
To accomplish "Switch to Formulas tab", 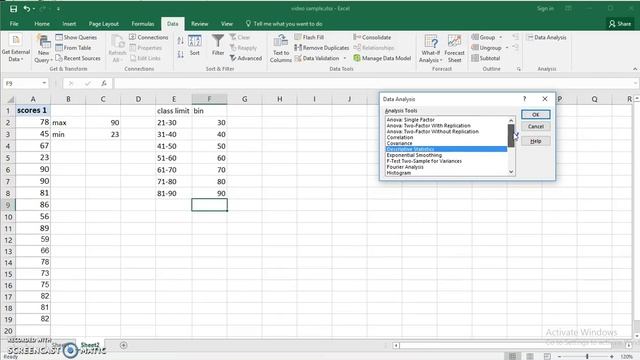I will pyautogui.click(x=143, y=24).
